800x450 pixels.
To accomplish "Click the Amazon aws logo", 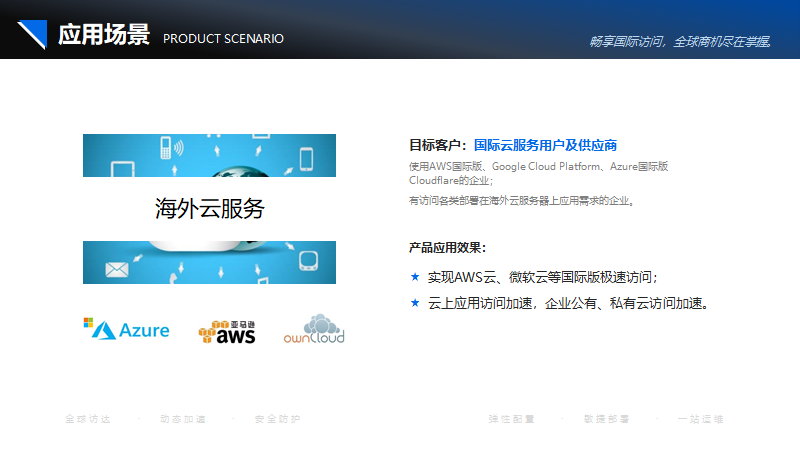I will [227, 332].
